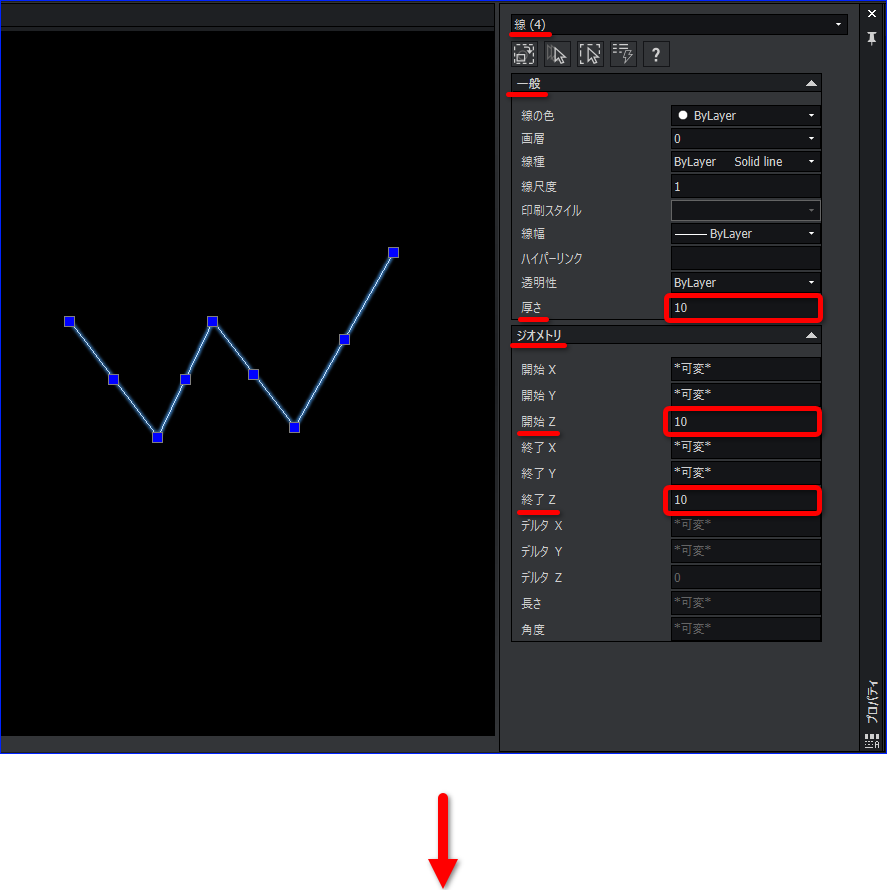887x890 pixels.
Task: Click the selection filter icon with the lightning bolt
Action: pyautogui.click(x=623, y=54)
